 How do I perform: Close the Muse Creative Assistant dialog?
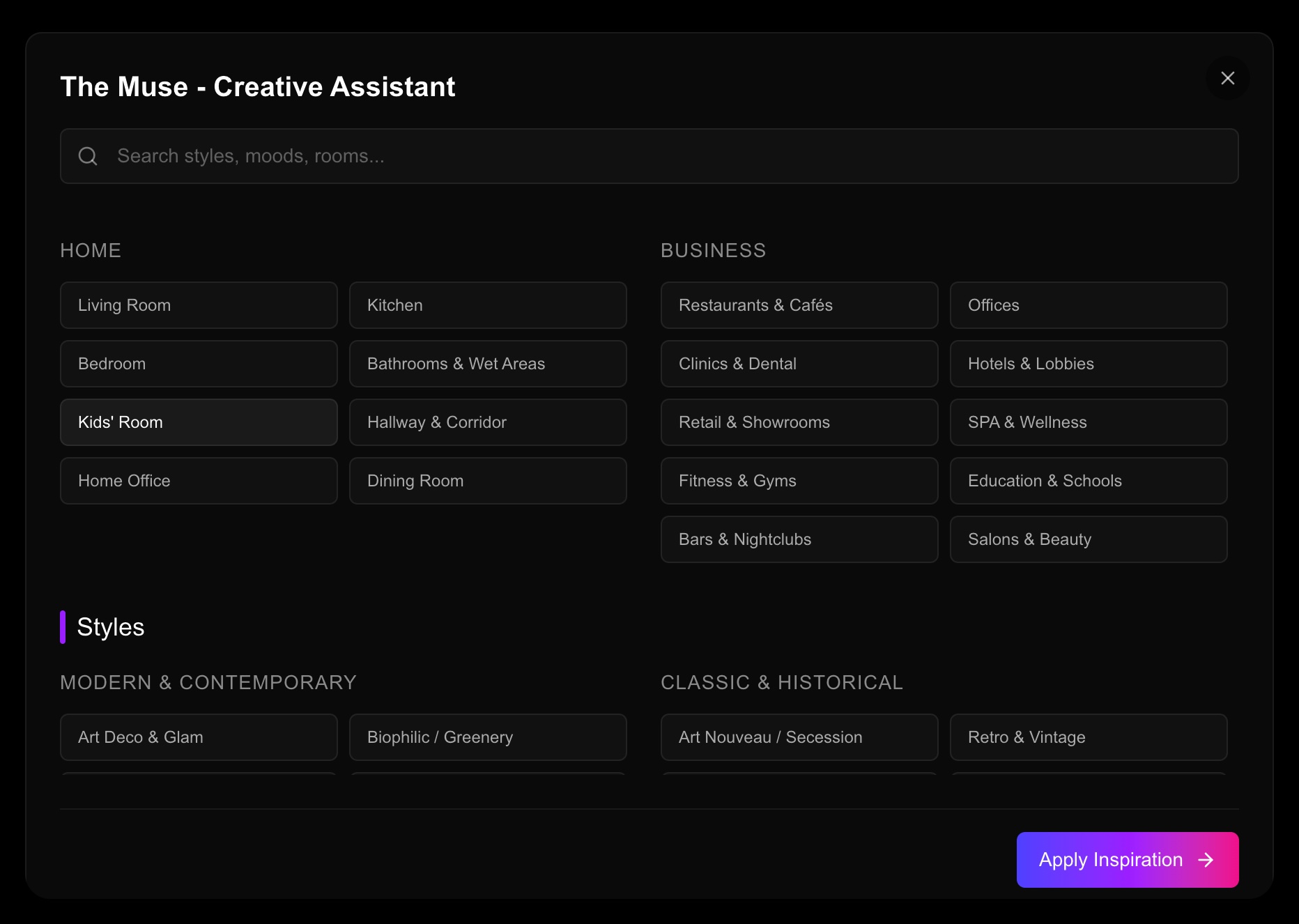(x=1227, y=78)
